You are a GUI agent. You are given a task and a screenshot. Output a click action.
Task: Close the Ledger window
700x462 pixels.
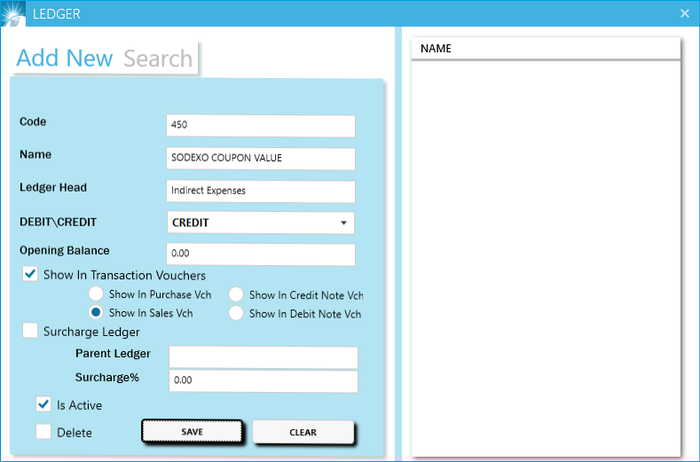click(684, 14)
